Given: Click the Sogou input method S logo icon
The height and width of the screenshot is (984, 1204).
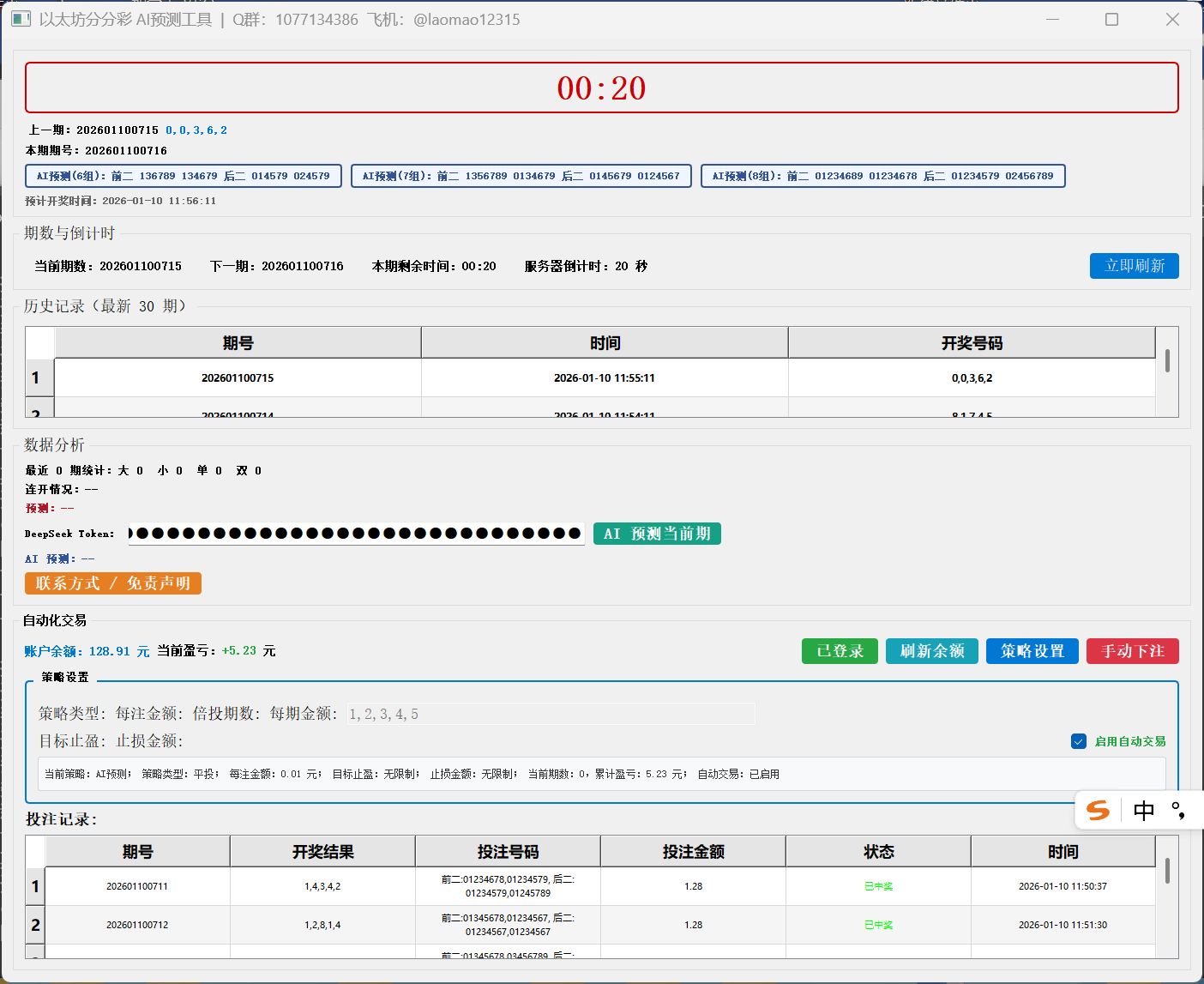Looking at the screenshot, I should [1098, 810].
